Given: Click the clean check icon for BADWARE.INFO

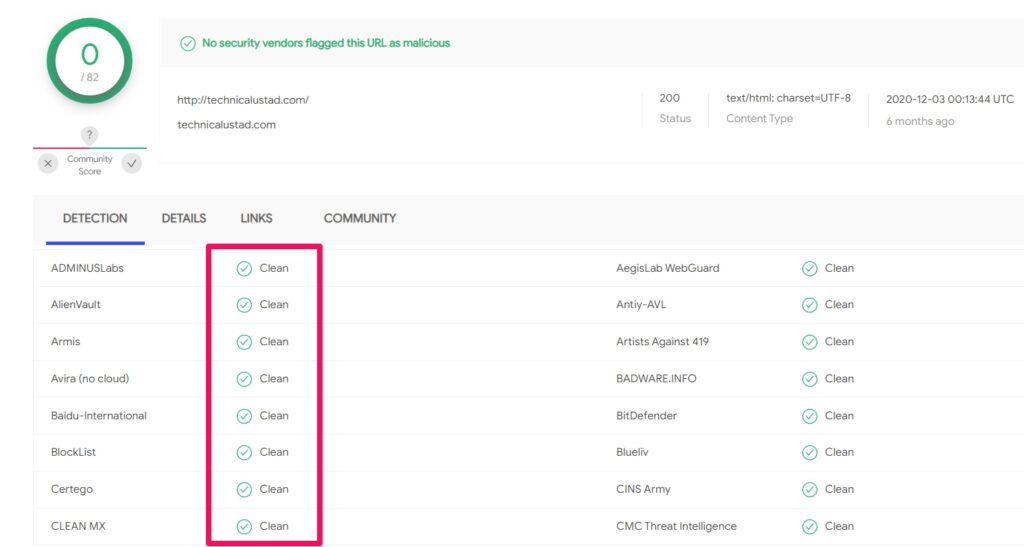Looking at the screenshot, I should pos(810,379).
